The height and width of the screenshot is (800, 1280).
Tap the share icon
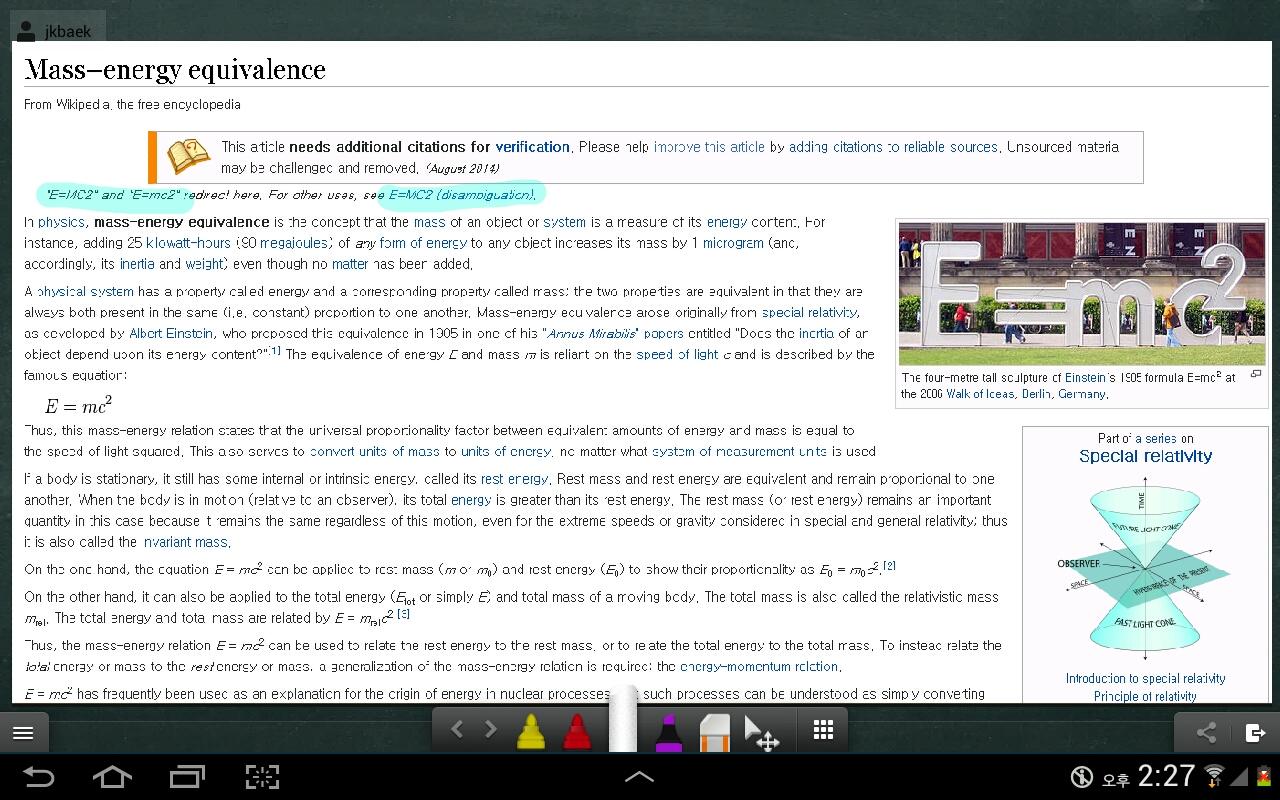point(1206,733)
